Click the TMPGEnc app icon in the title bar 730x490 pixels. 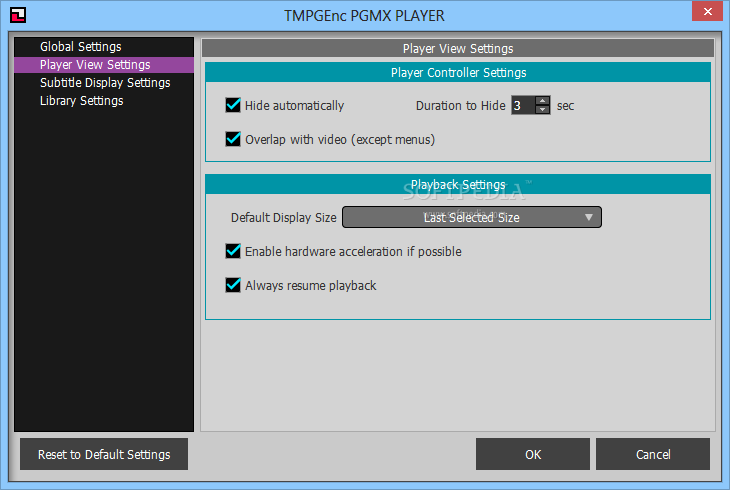click(18, 15)
